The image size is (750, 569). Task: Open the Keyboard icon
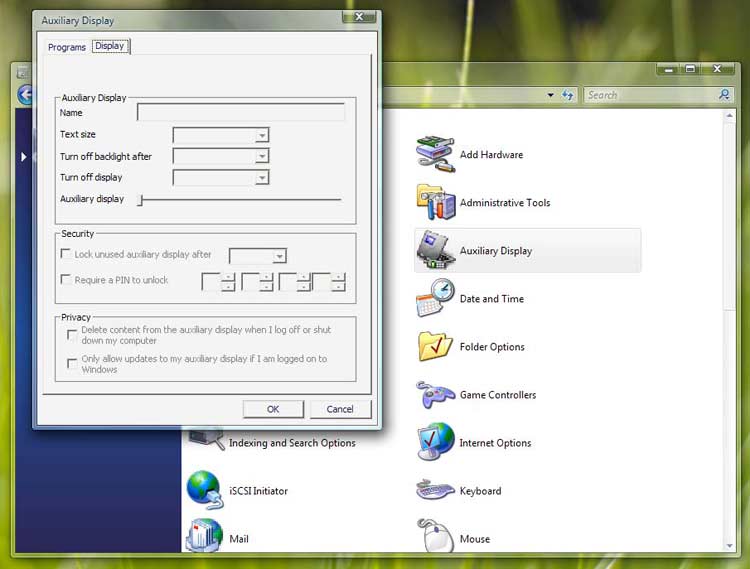tap(436, 490)
